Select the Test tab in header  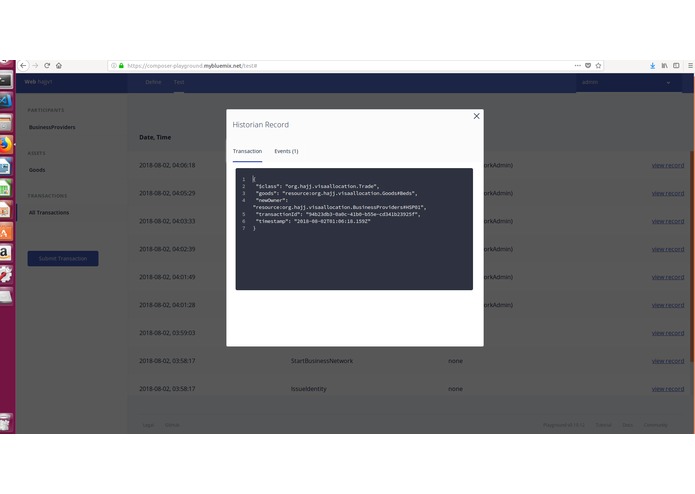(x=179, y=82)
